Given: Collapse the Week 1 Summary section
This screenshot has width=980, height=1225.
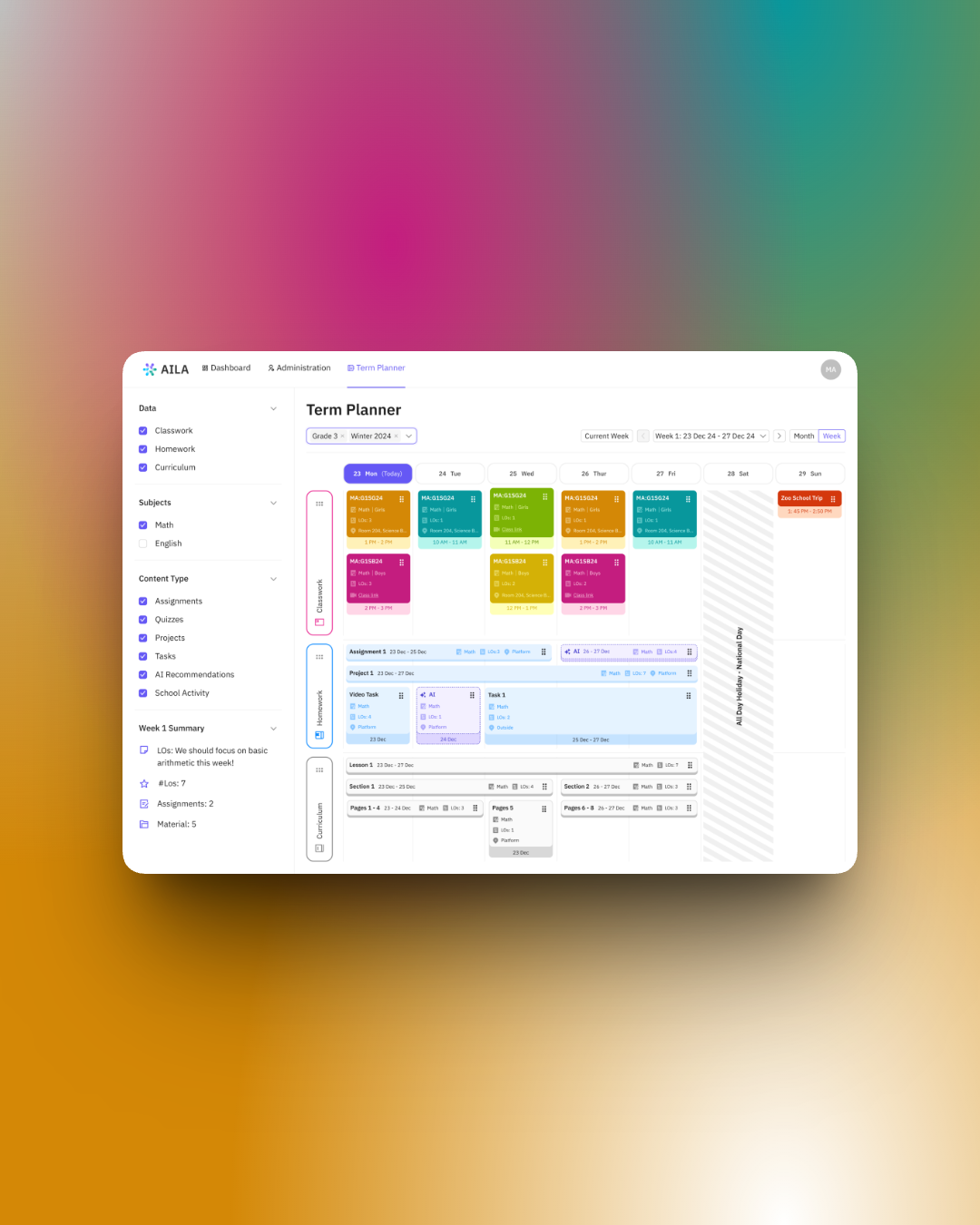Looking at the screenshot, I should tap(273, 729).
